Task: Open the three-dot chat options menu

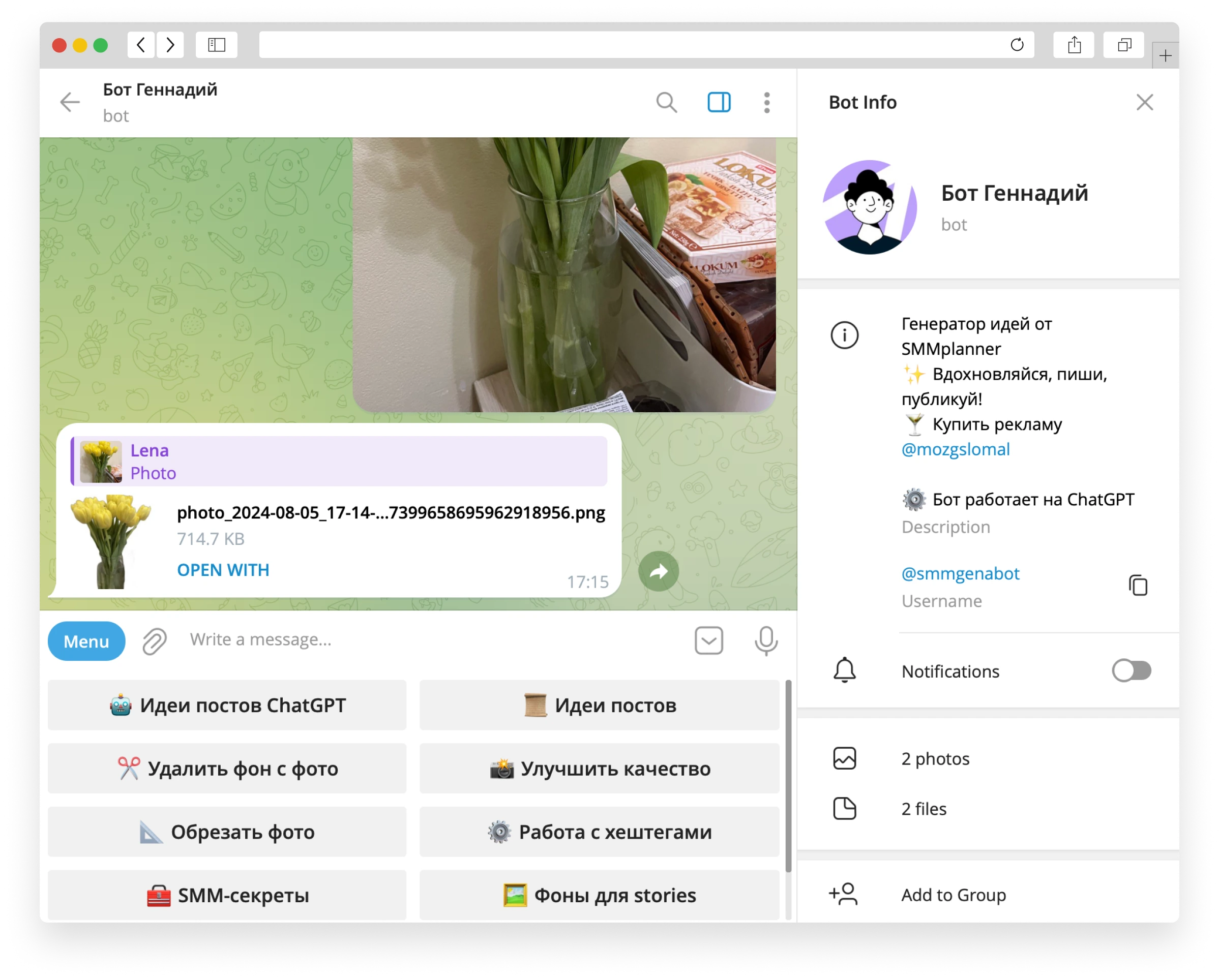Action: (767, 102)
